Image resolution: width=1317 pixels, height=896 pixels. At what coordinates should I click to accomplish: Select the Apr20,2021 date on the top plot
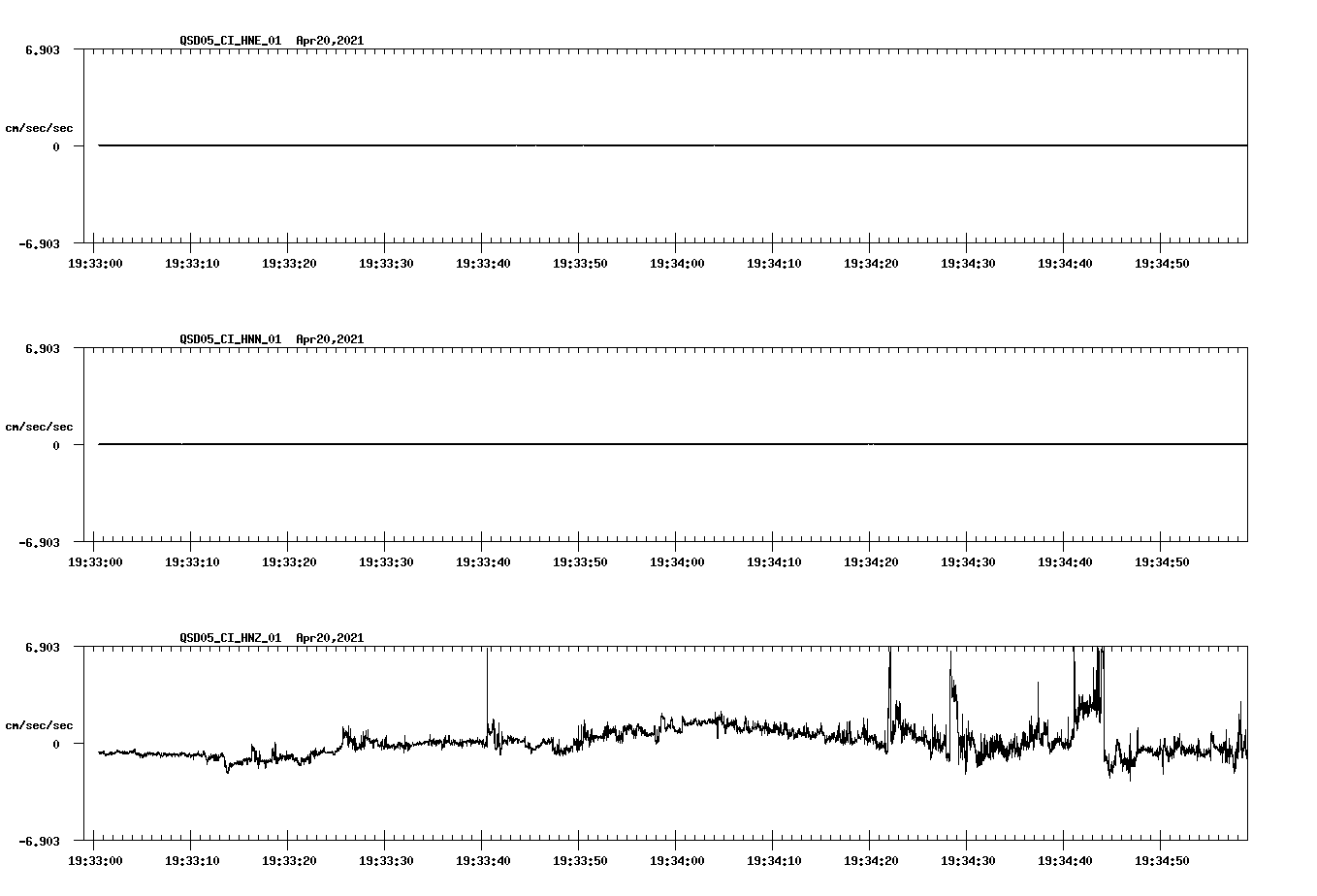pyautogui.click(x=330, y=41)
